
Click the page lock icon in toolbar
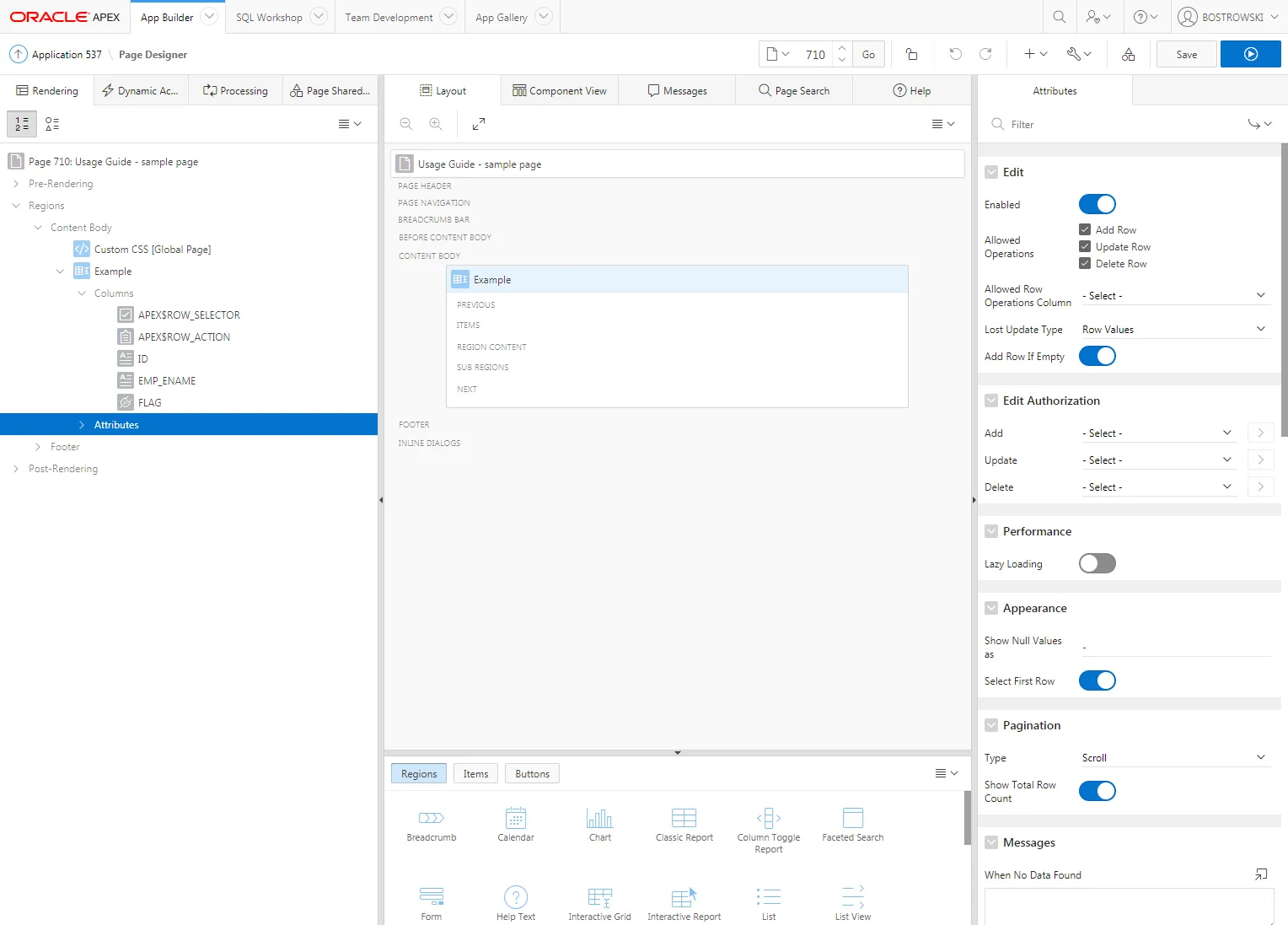911,54
